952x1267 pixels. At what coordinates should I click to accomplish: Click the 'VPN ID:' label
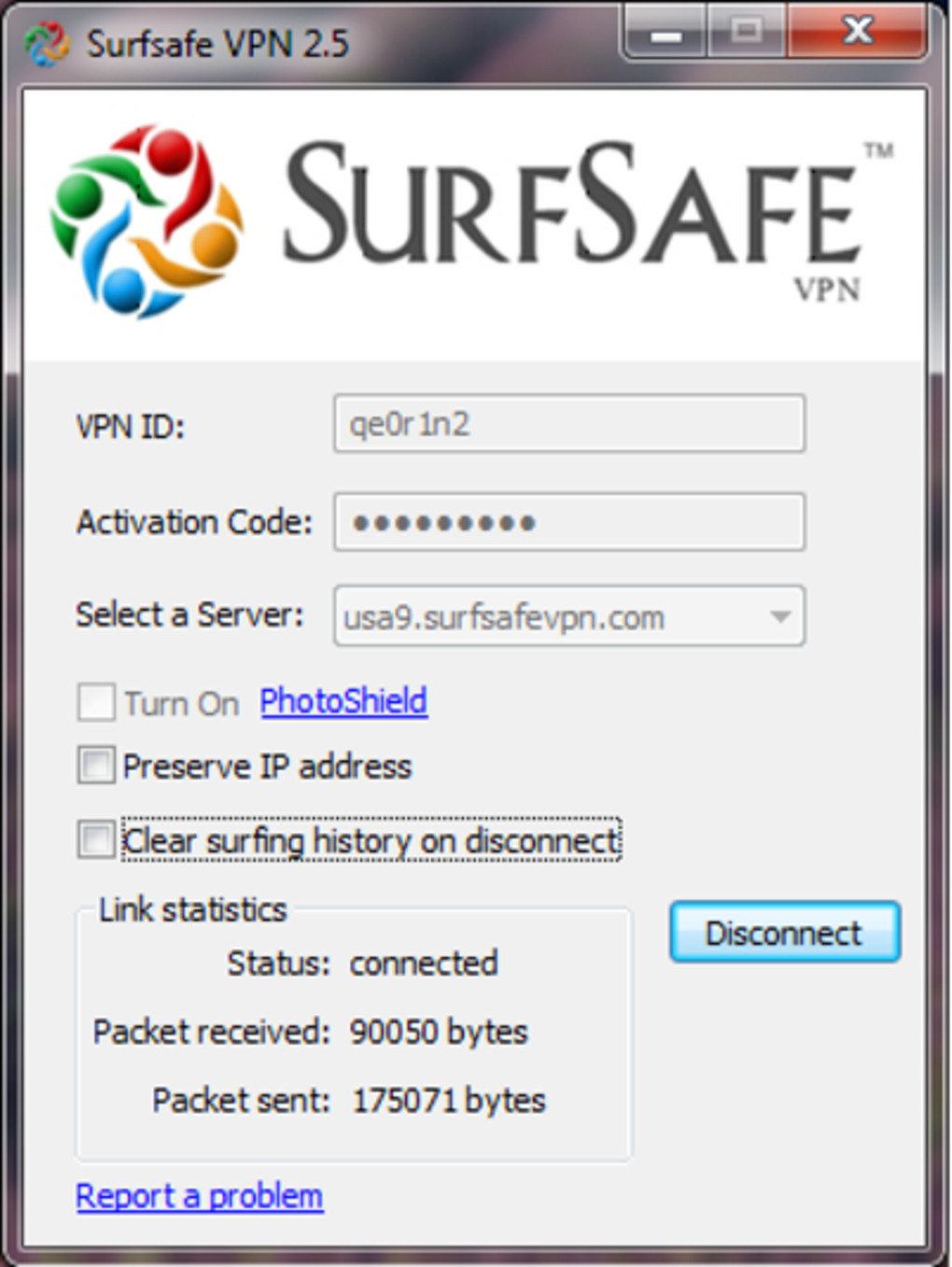pyautogui.click(x=130, y=426)
